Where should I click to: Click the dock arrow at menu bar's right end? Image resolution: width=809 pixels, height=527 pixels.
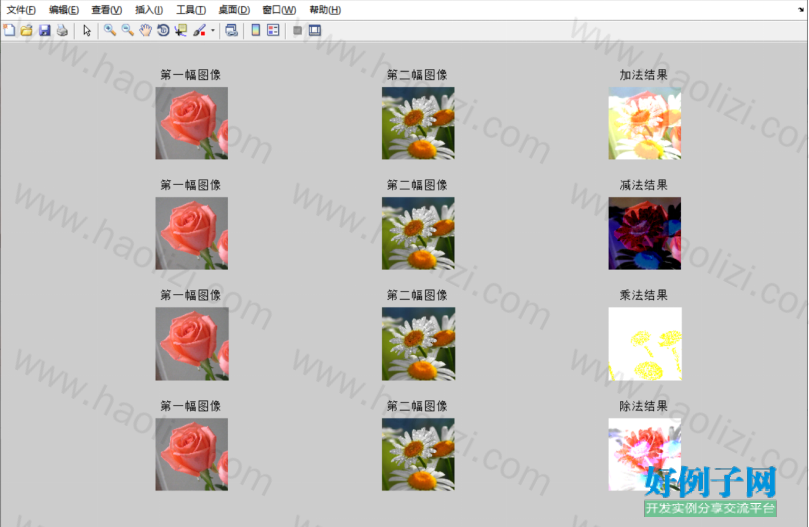coord(801,10)
